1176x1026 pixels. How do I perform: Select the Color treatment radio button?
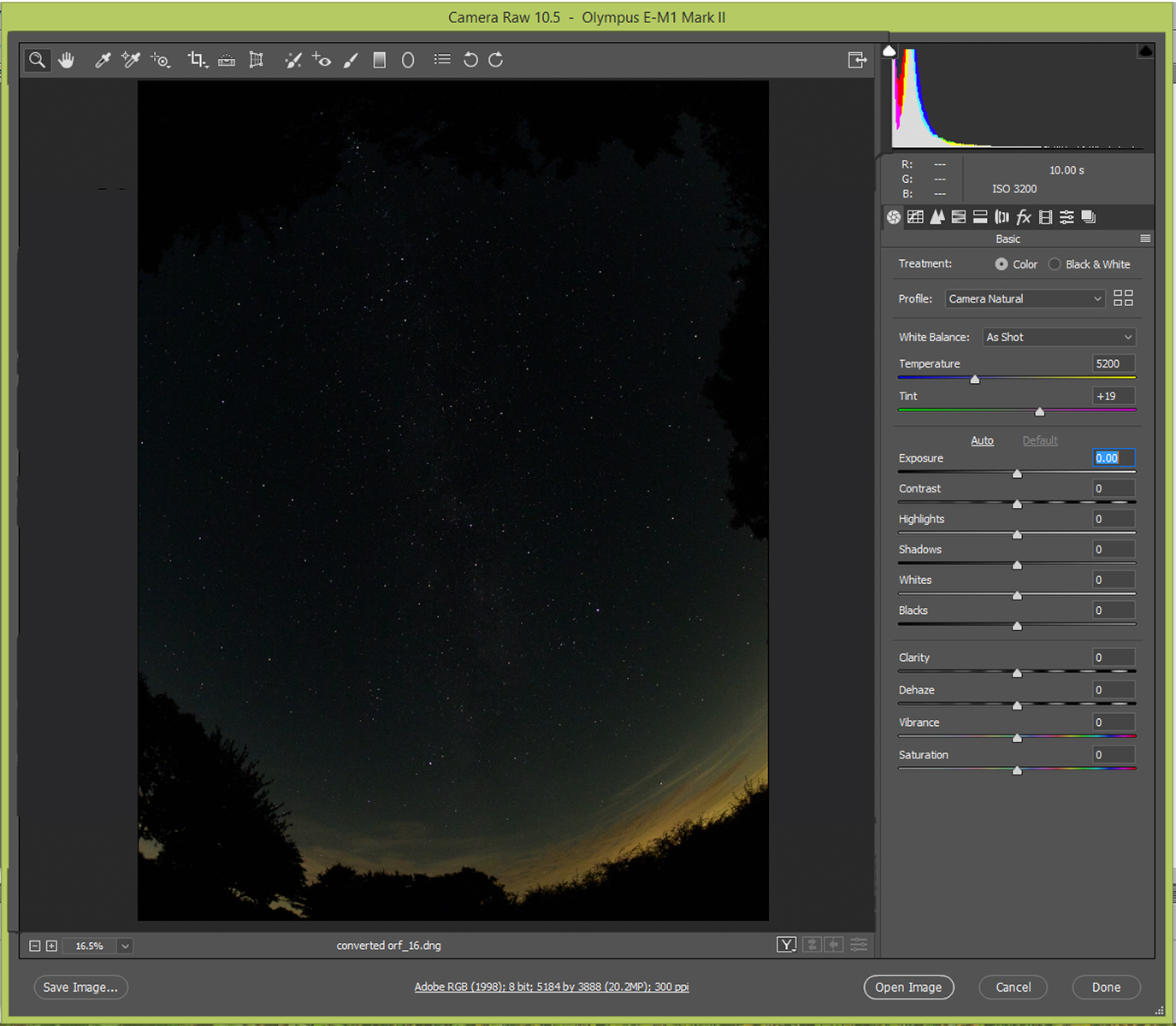(x=1002, y=264)
